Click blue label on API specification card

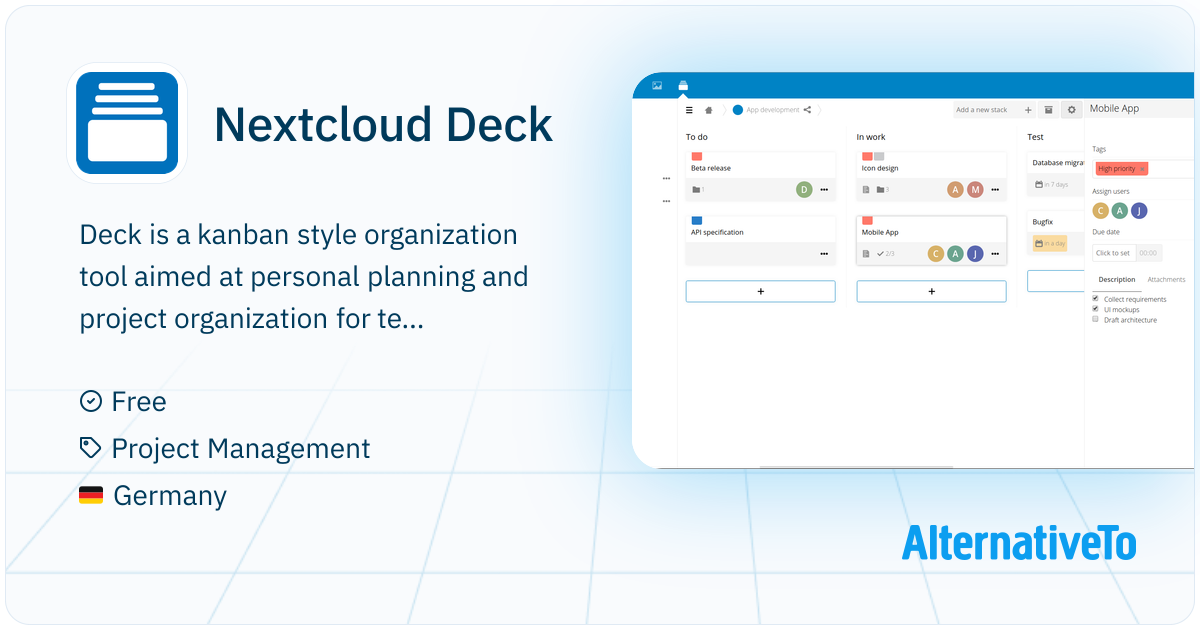[x=696, y=220]
